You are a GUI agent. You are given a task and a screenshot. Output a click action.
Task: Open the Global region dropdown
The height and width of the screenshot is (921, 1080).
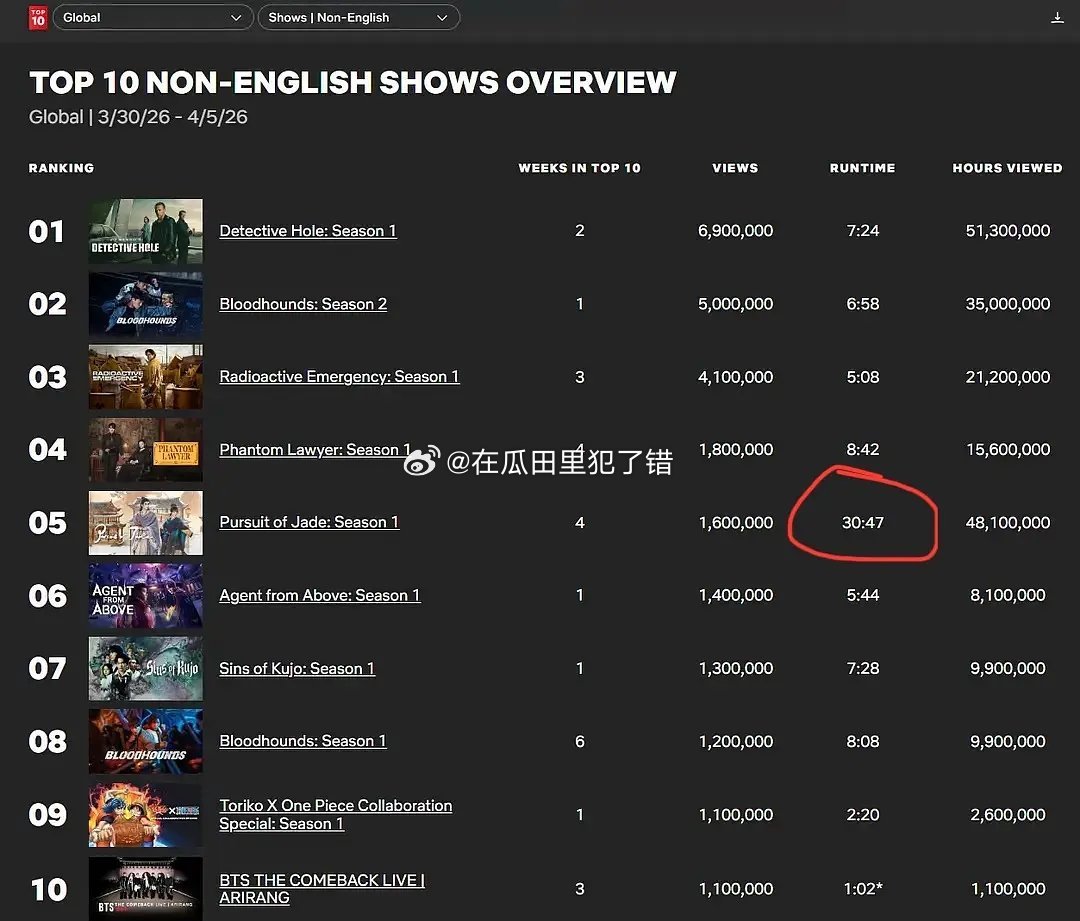152,17
